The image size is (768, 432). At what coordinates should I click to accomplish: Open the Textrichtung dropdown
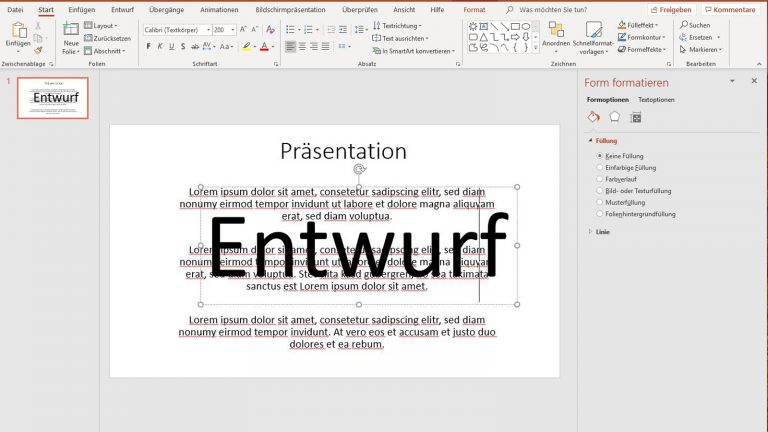click(x=397, y=25)
